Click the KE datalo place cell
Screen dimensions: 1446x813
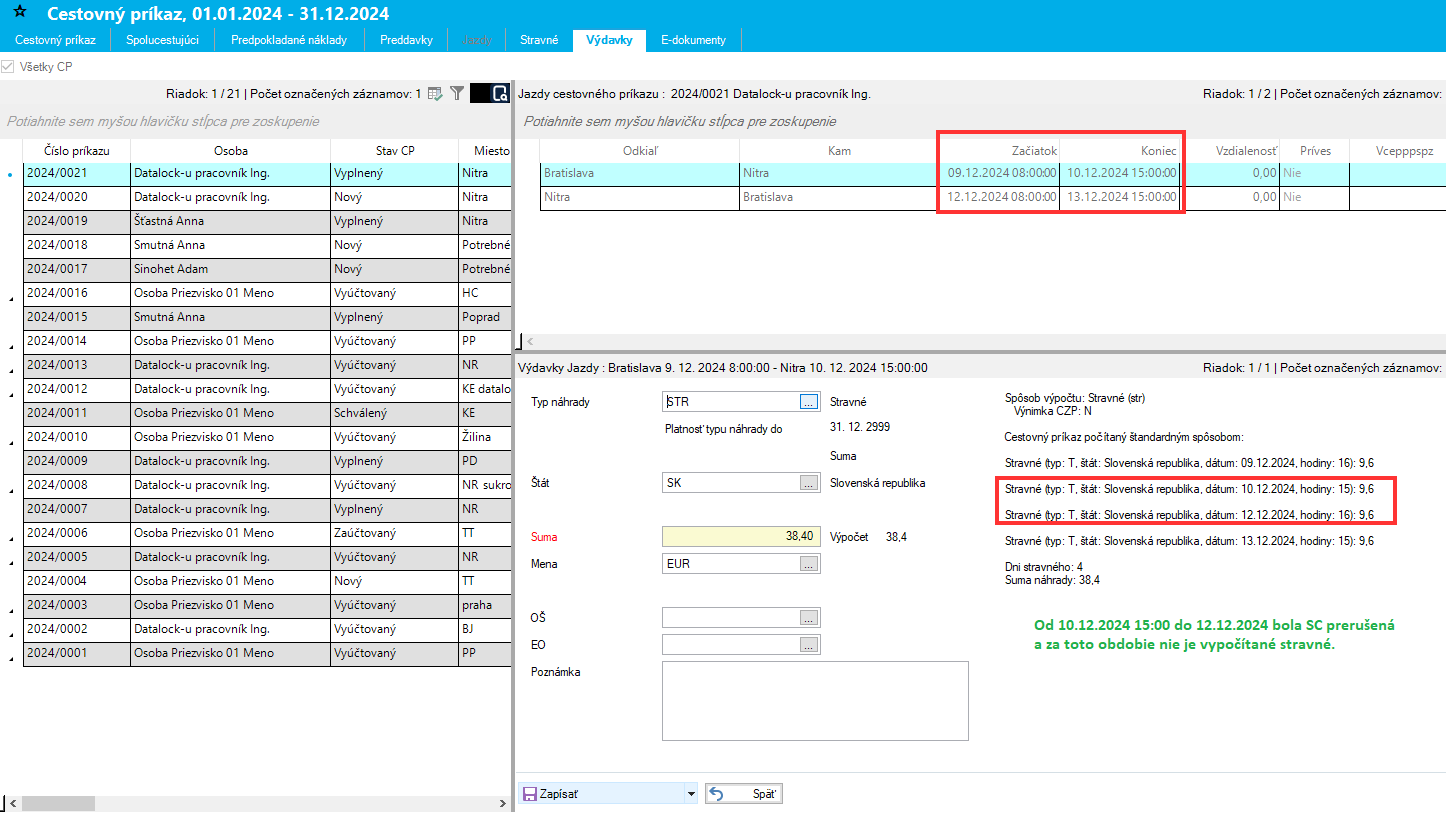point(485,389)
